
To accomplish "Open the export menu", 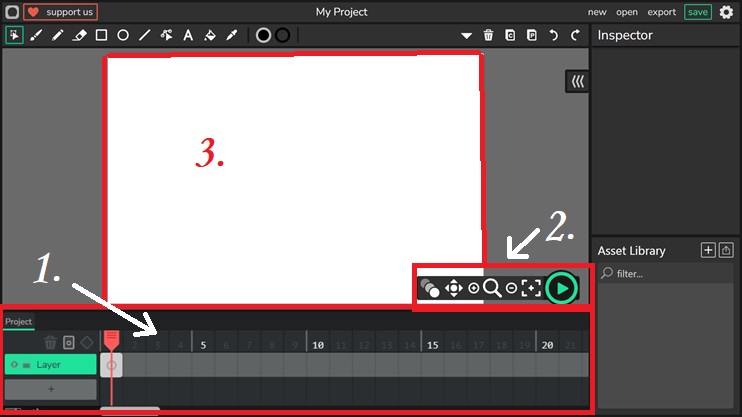I will click(x=661, y=12).
